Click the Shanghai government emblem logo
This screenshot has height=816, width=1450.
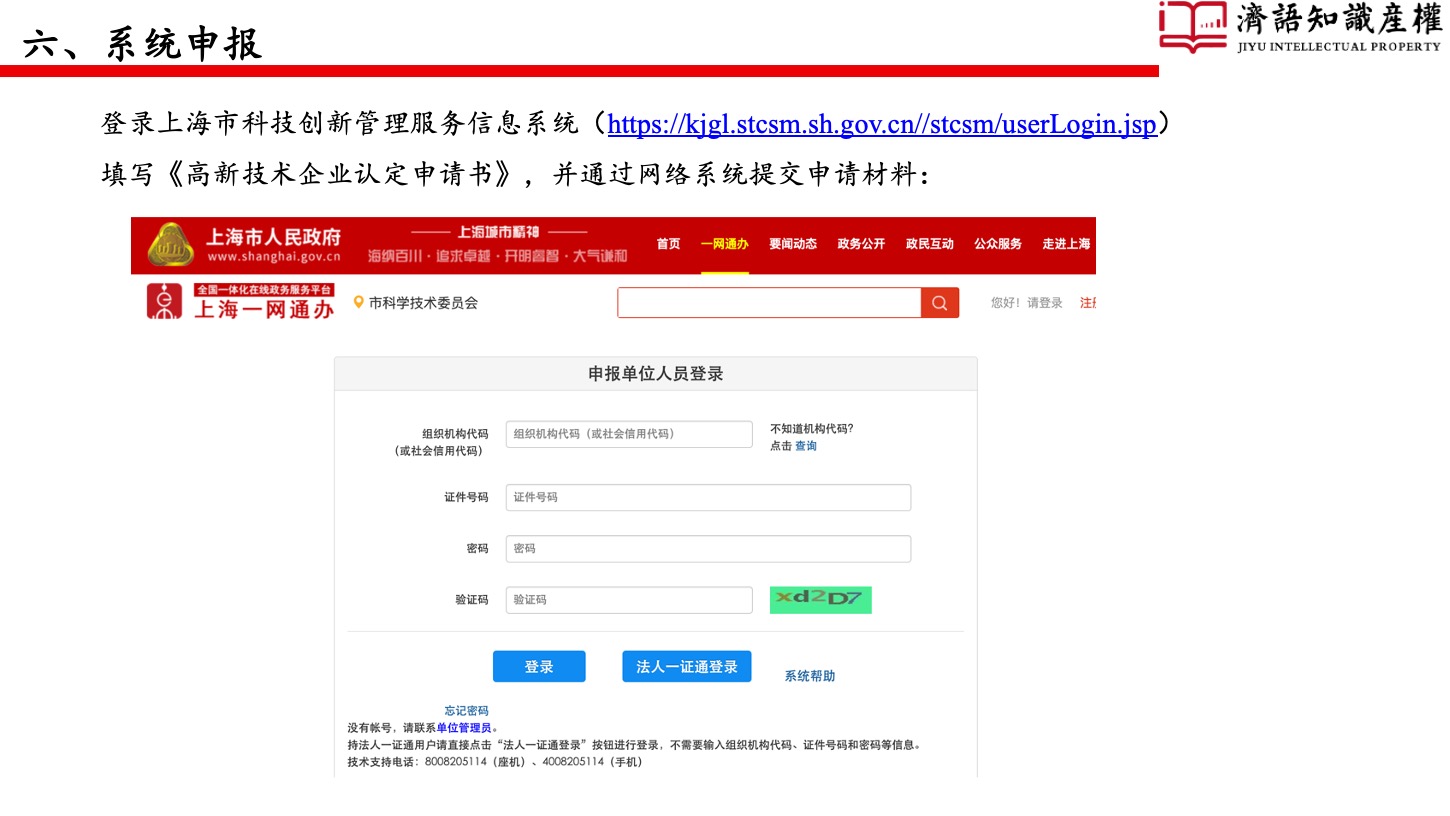(x=171, y=245)
